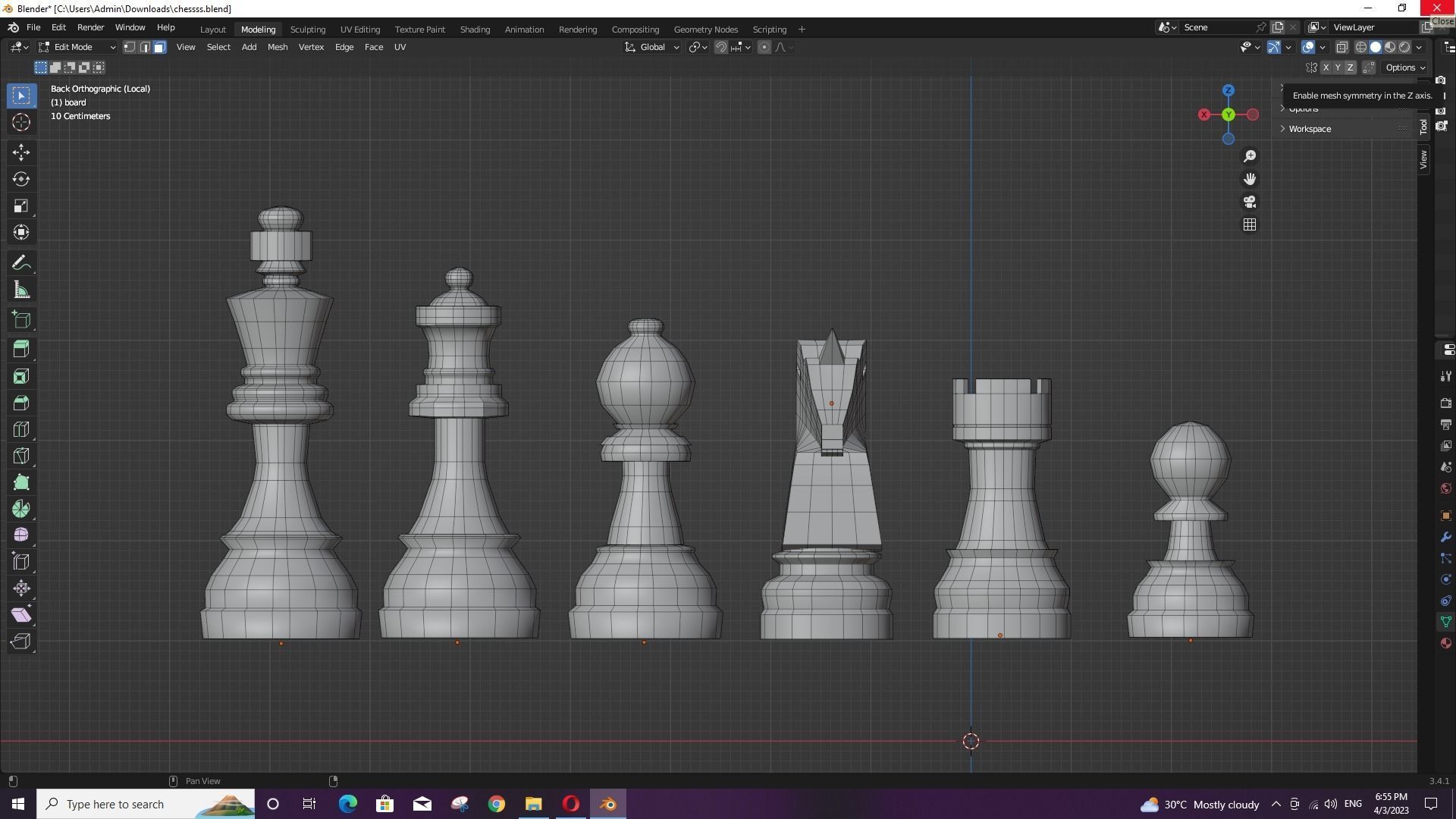Toggle show gizmo button

[1274, 47]
